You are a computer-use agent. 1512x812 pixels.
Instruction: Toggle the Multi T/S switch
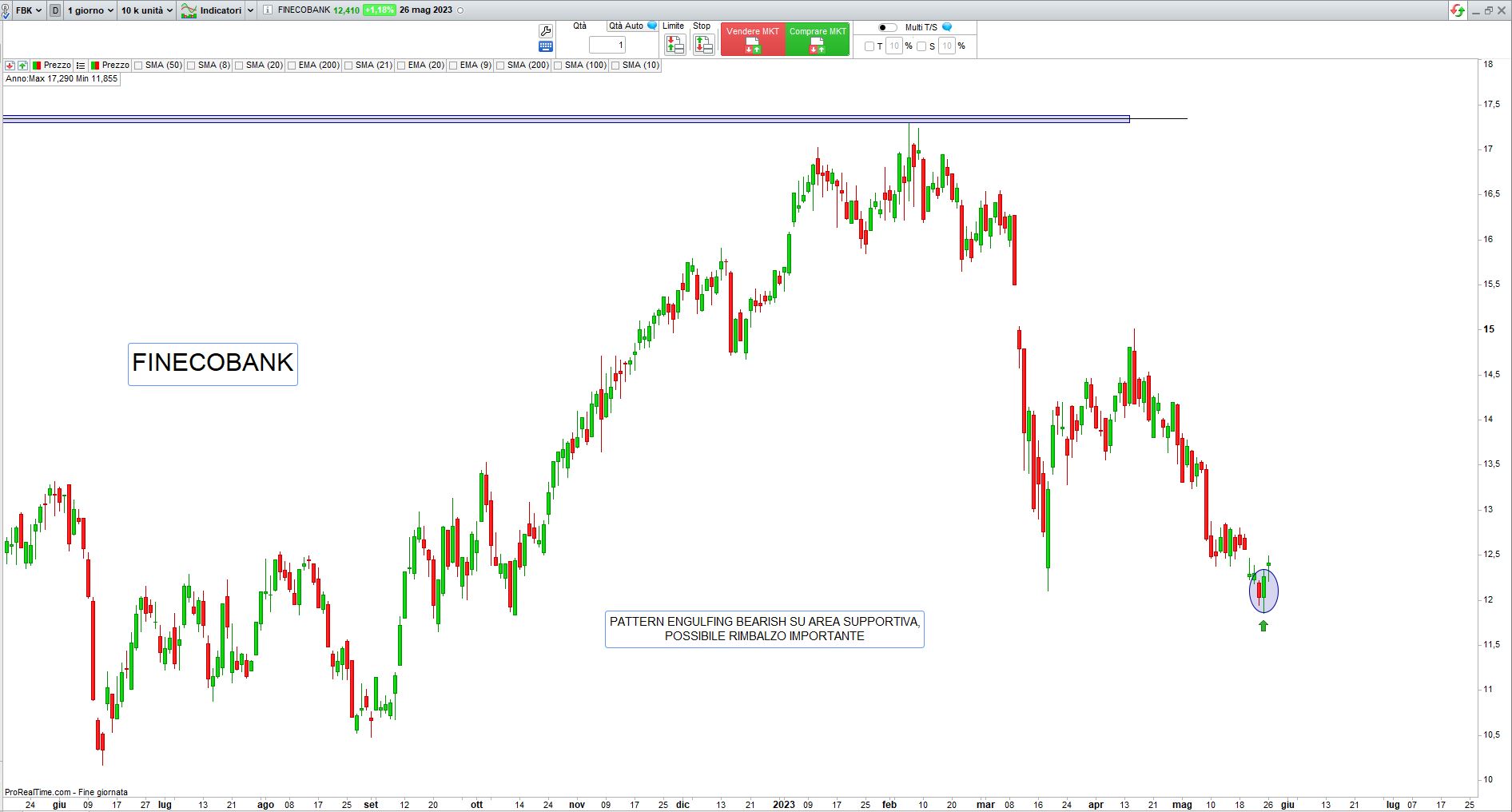(x=887, y=27)
